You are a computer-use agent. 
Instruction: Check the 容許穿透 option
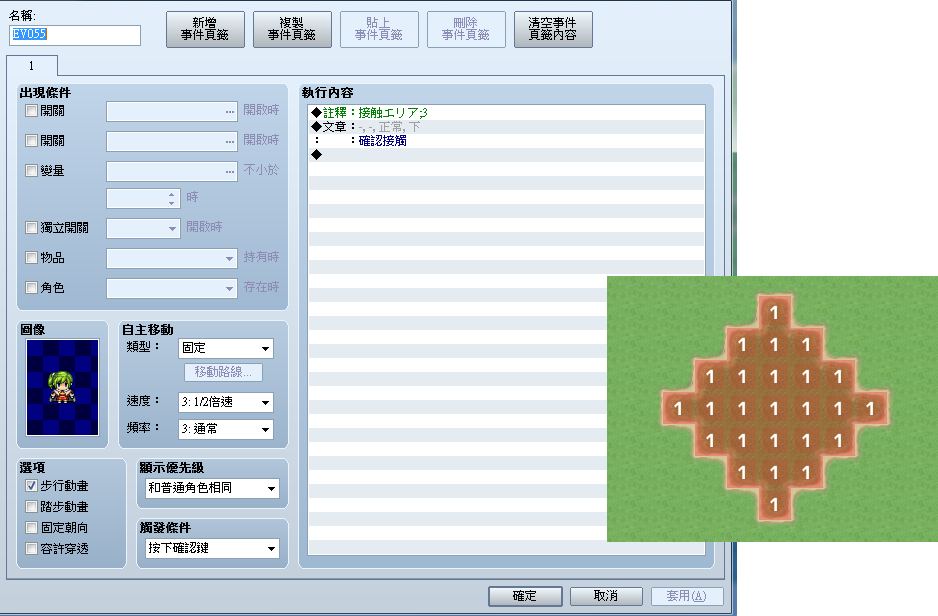pos(32,548)
